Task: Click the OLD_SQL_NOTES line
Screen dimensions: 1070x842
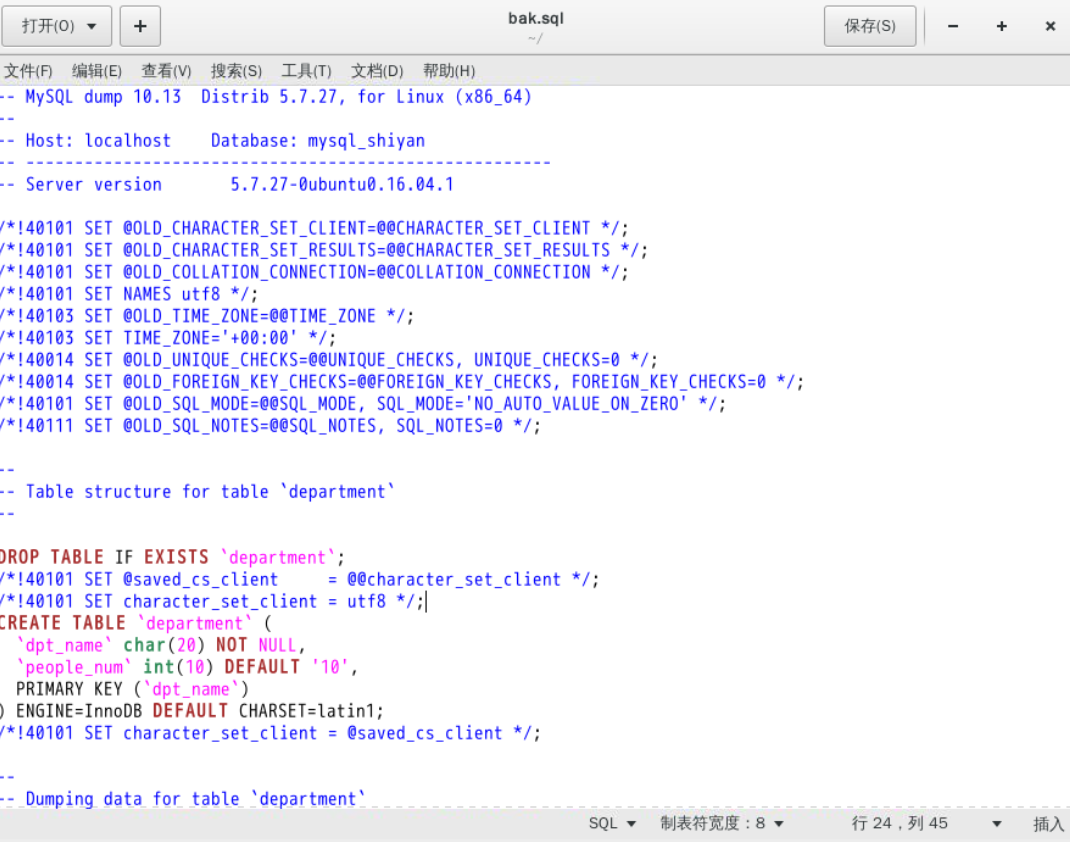Action: pos(270,426)
